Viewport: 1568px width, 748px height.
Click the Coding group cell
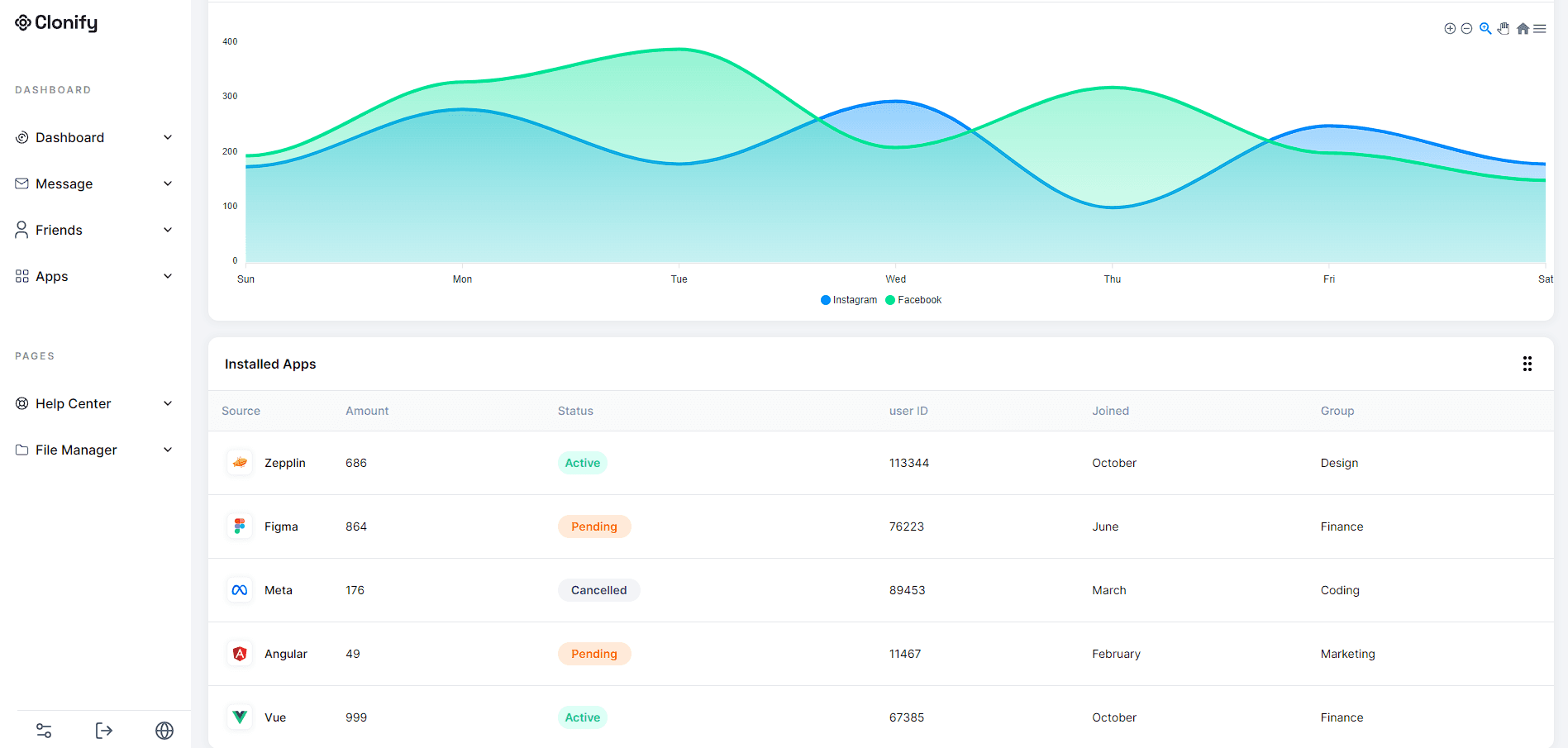click(1340, 590)
